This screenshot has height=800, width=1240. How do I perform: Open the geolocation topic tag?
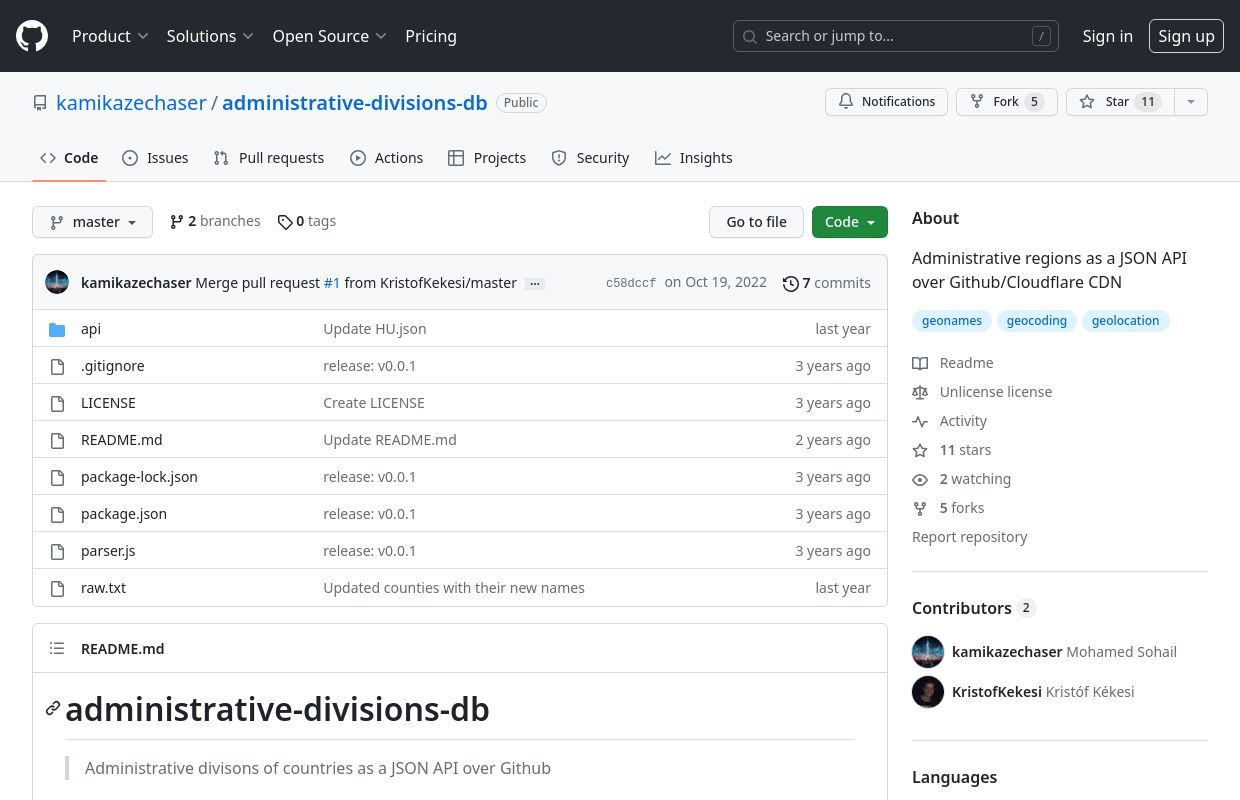(x=1125, y=321)
